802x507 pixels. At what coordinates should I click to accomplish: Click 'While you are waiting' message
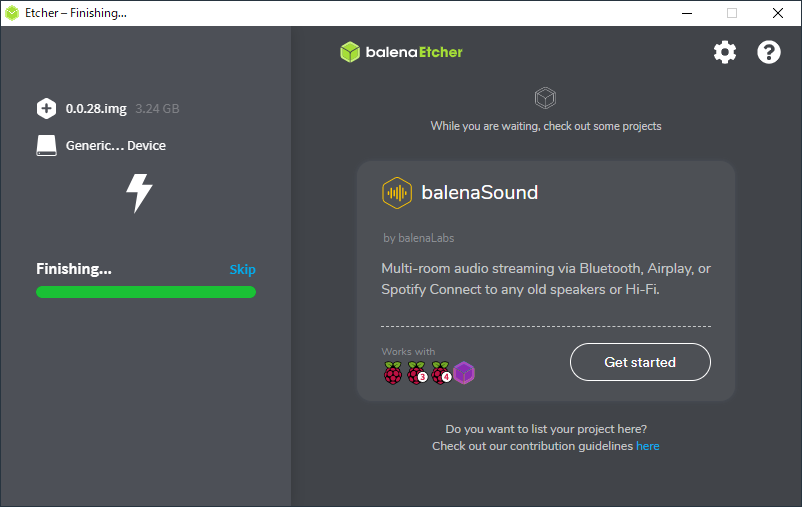(546, 126)
